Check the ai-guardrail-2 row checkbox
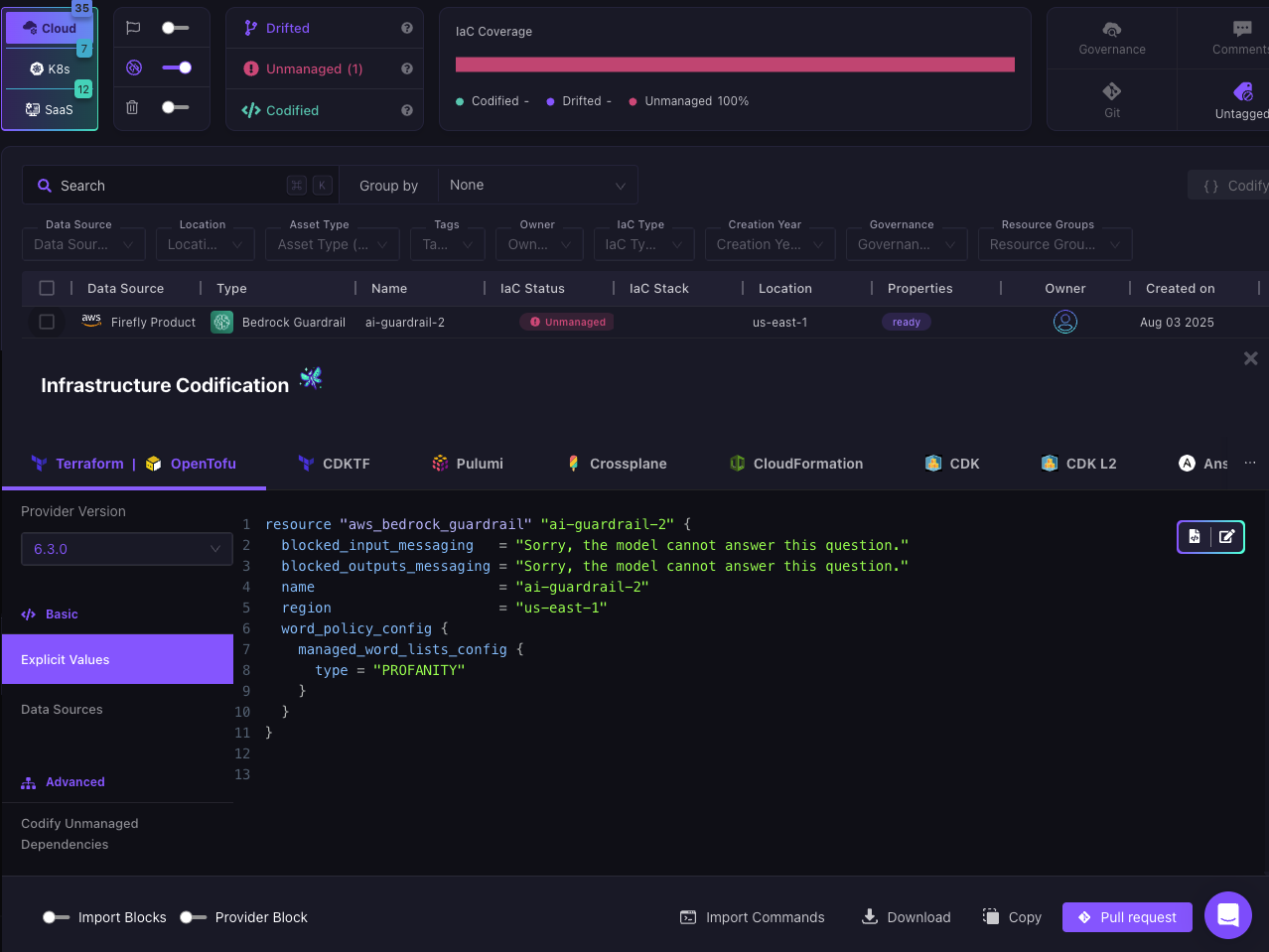1269x952 pixels. (x=47, y=322)
